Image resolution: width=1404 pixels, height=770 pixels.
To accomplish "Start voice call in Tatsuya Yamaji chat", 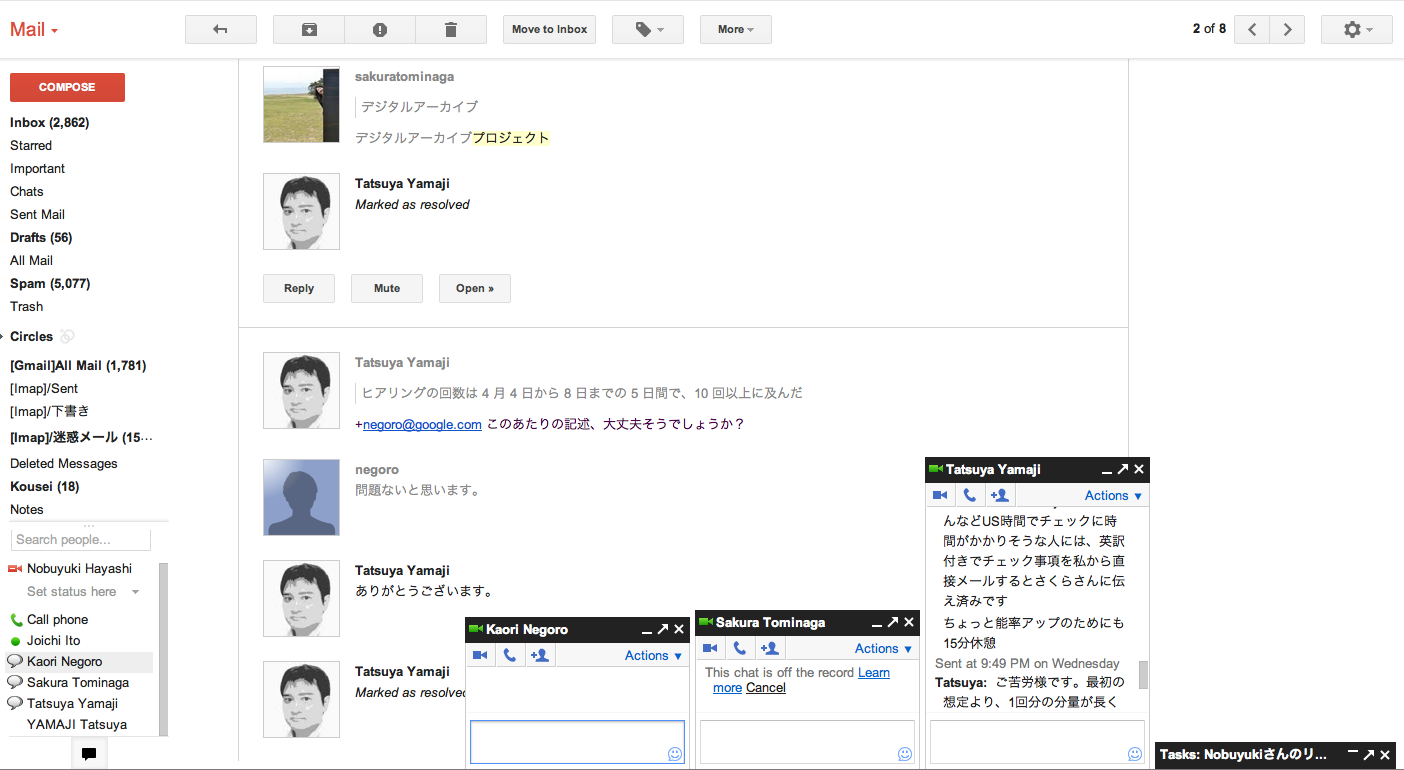I will pos(970,495).
